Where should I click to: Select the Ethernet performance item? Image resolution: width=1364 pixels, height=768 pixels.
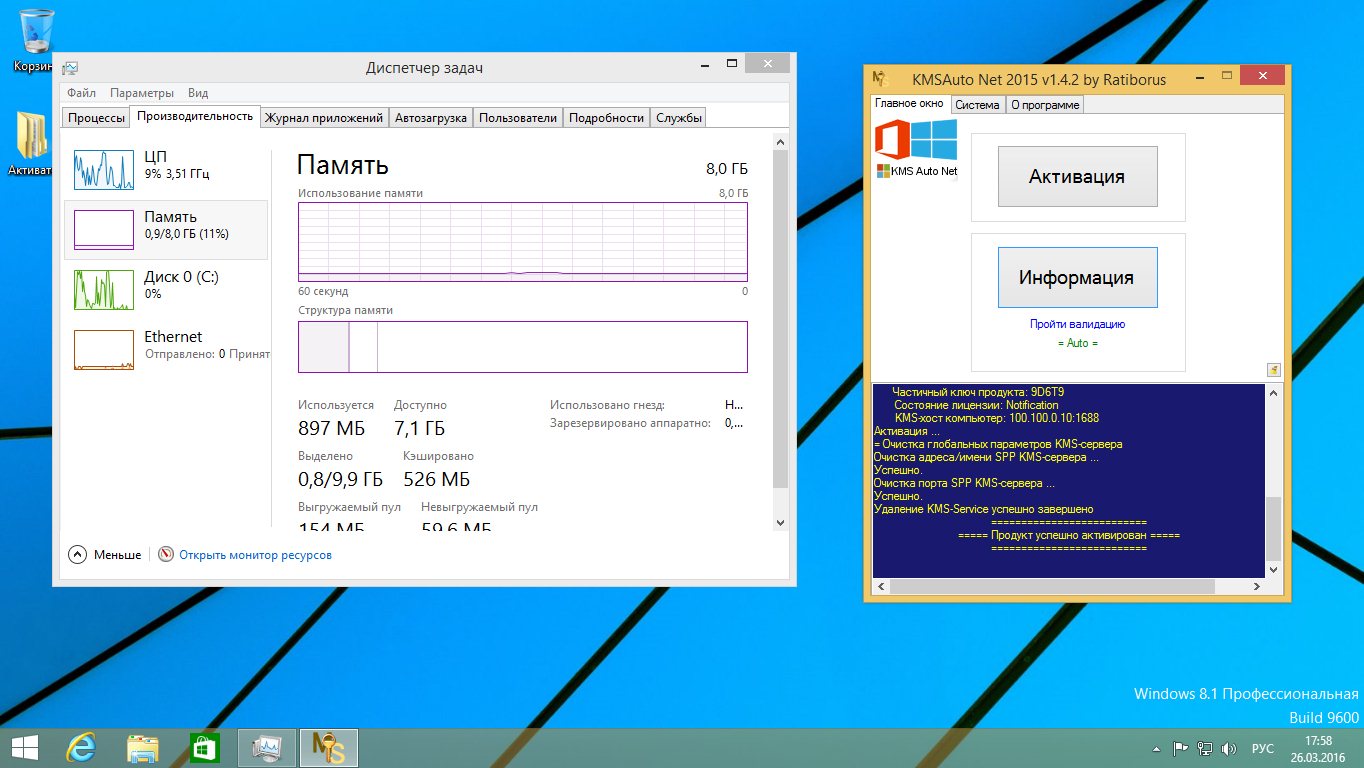pos(166,350)
